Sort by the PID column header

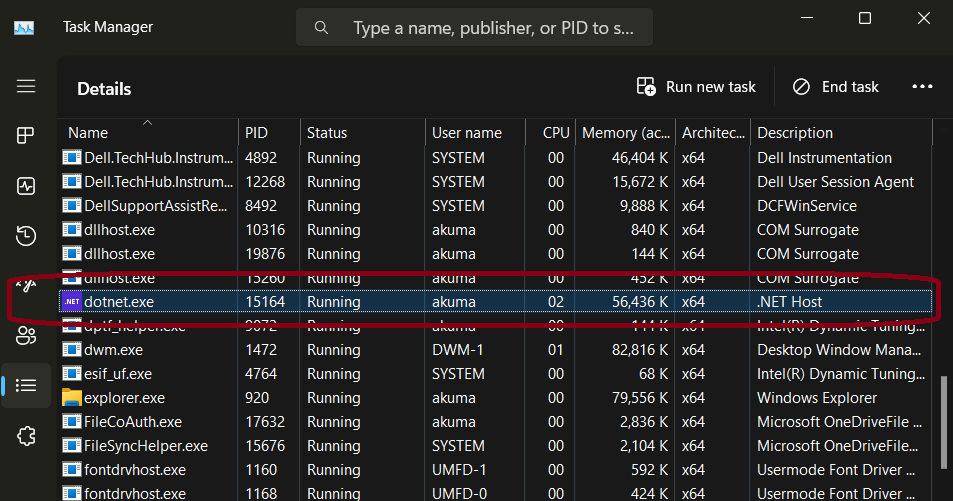click(x=269, y=133)
